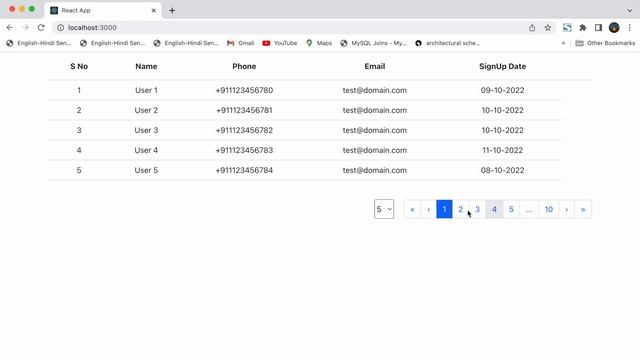Click the SignUp Date column header
Image resolution: width=640 pixels, height=360 pixels.
pyautogui.click(x=502, y=66)
